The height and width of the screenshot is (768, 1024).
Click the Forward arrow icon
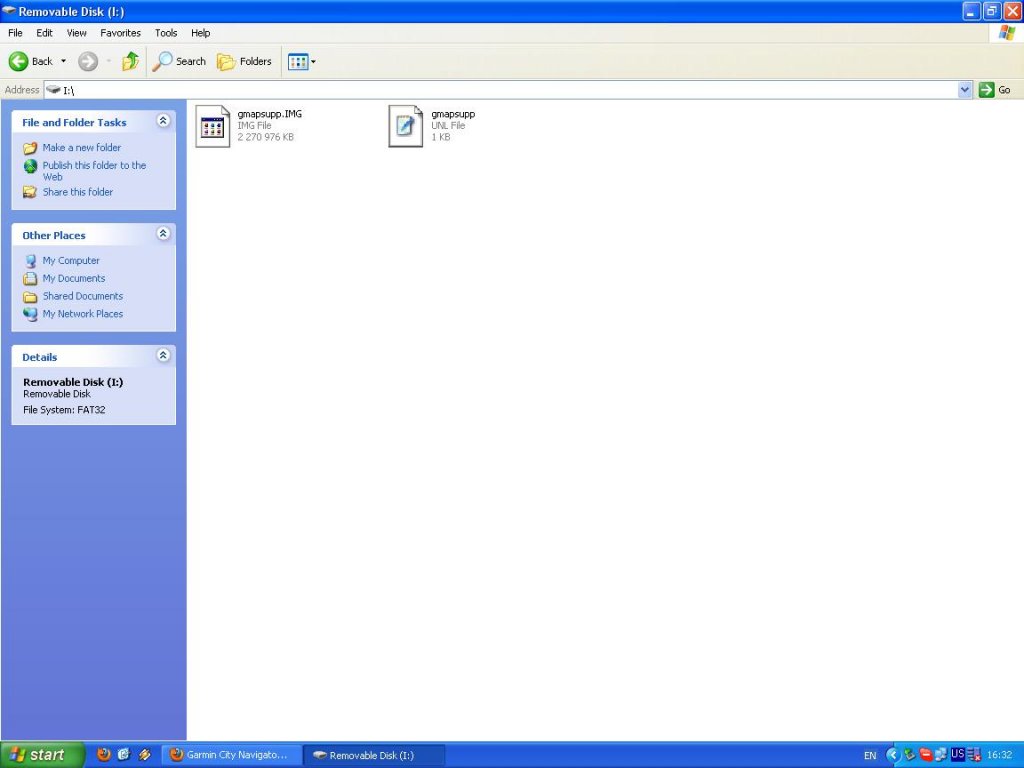88,61
